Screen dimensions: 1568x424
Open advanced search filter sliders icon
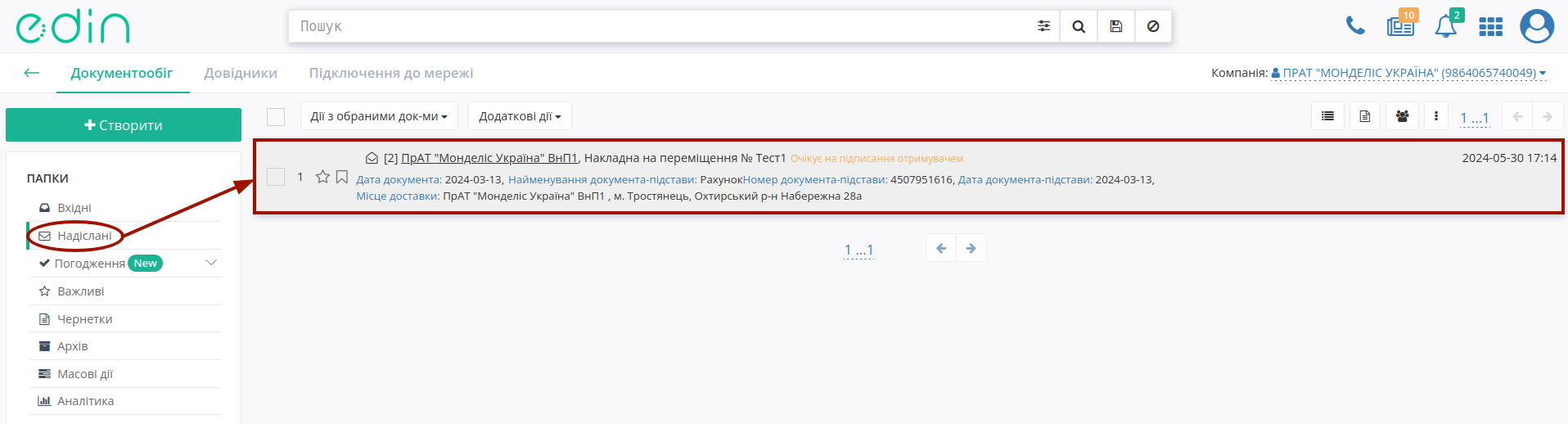click(x=1043, y=26)
